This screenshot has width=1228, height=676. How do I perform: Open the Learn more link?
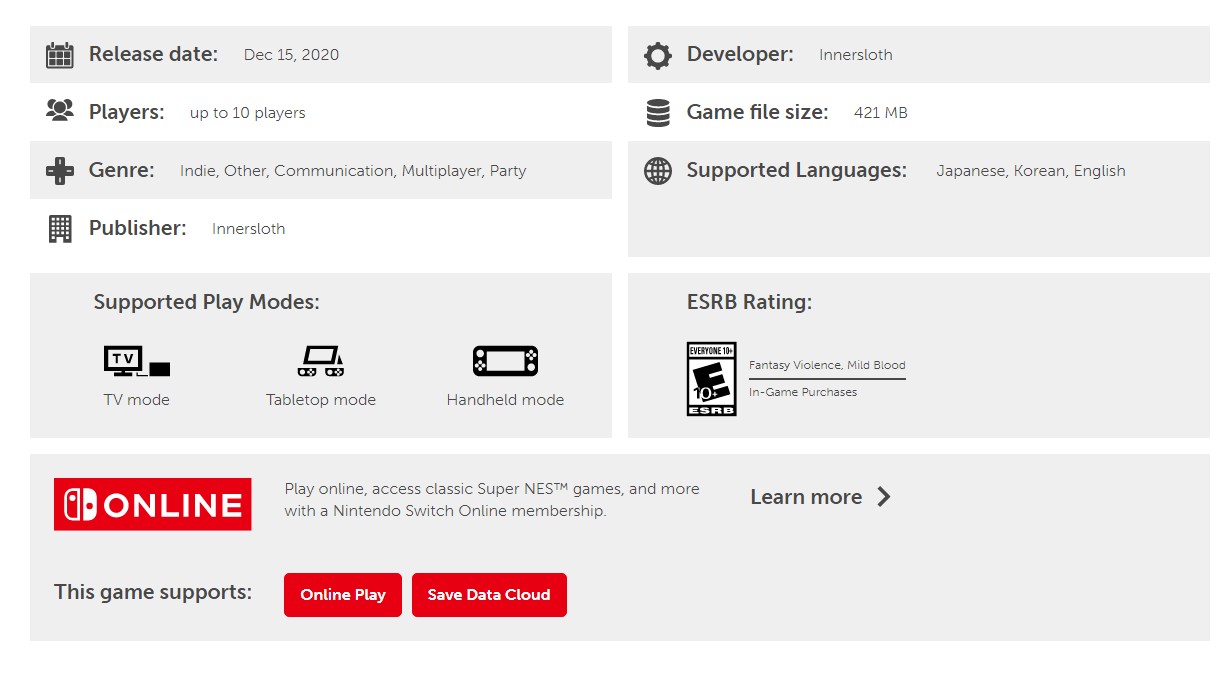click(x=820, y=497)
